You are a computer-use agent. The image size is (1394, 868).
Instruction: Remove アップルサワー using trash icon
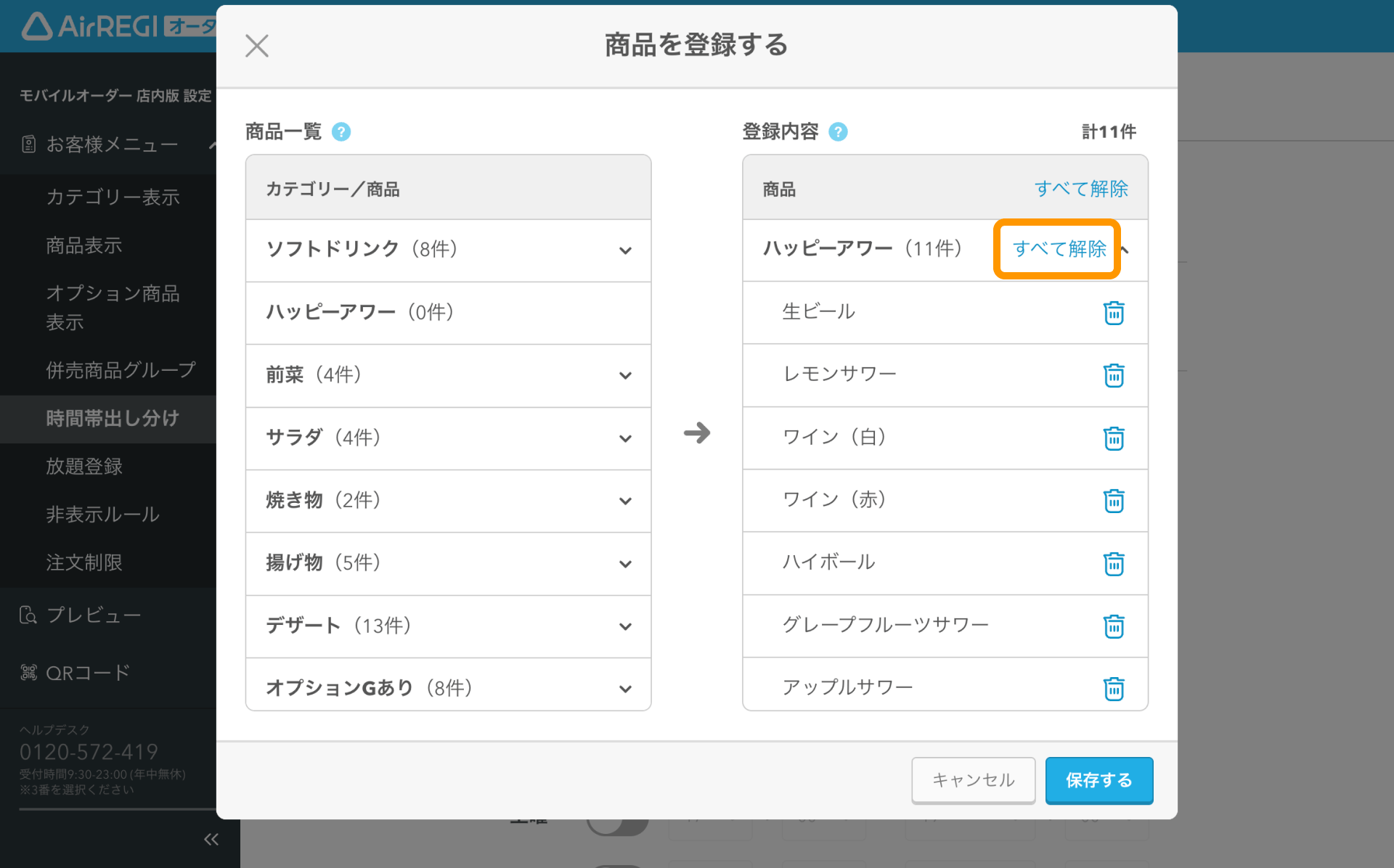1114,689
